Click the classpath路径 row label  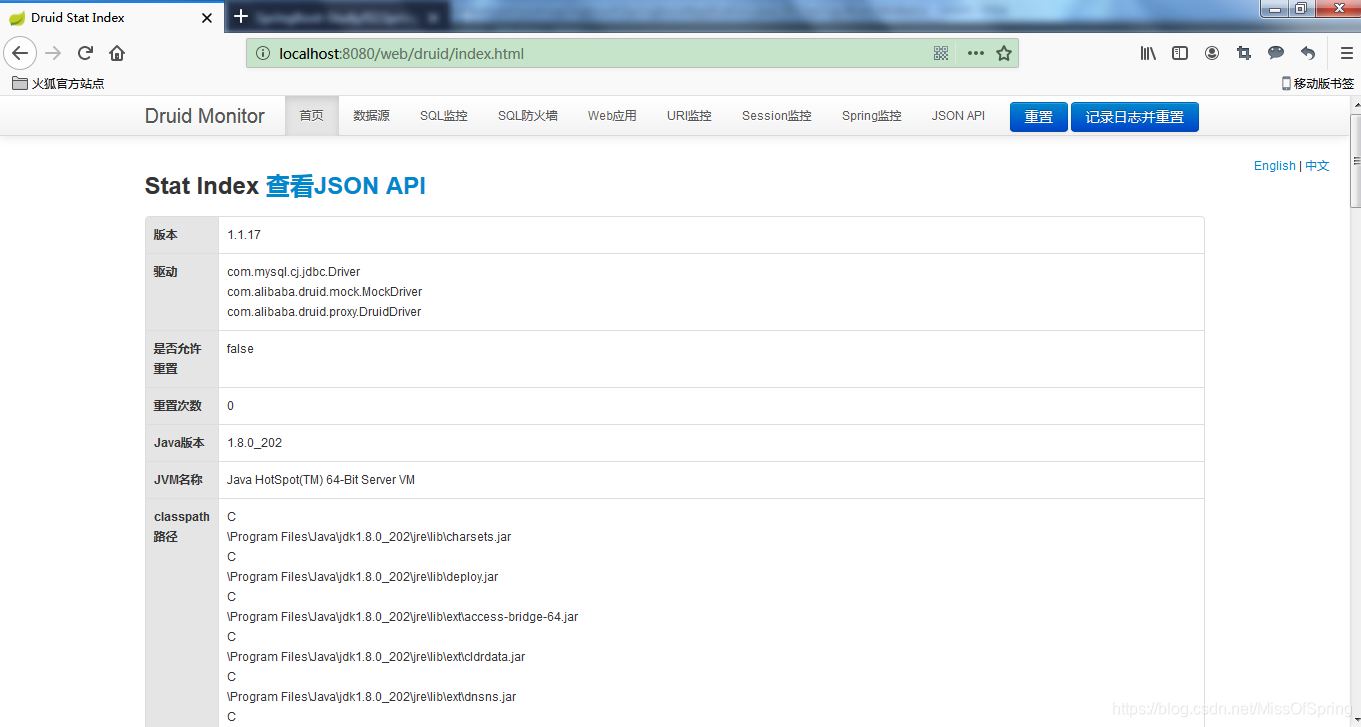tap(181, 527)
